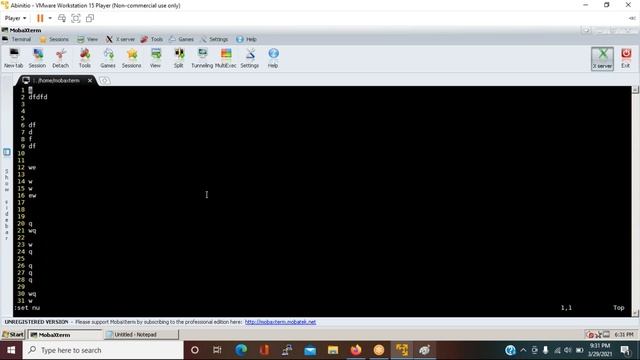Click the Sessions star toolbar icon
The height and width of the screenshot is (360, 640).
(x=131, y=58)
